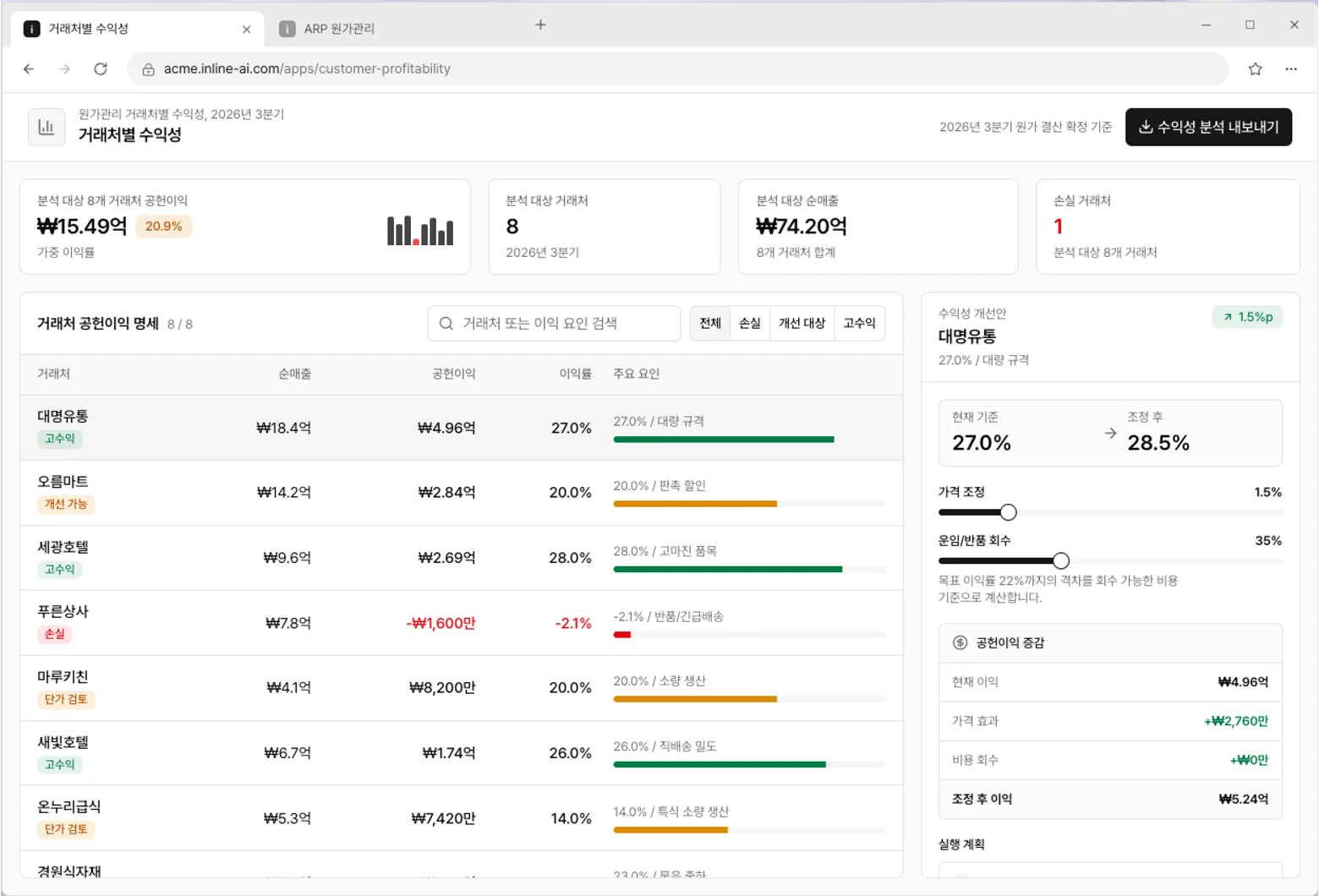Adjust the 운임/반품 회수 slider handle
This screenshot has height=896, width=1319.
tap(1060, 560)
